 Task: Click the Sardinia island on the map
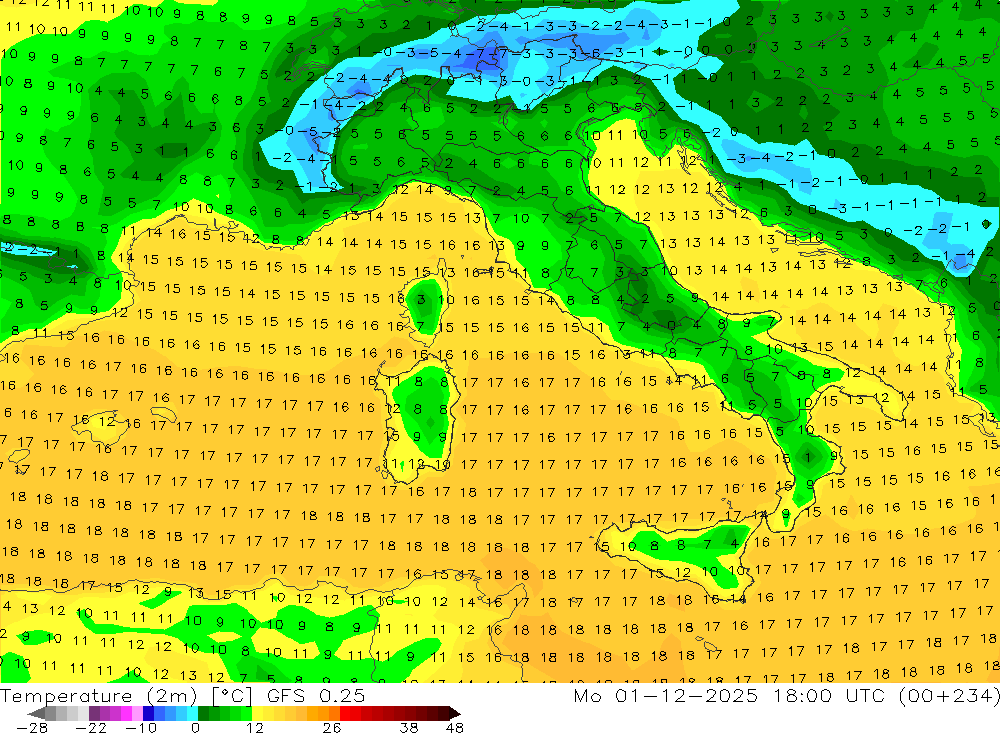pyautogui.click(x=418, y=418)
